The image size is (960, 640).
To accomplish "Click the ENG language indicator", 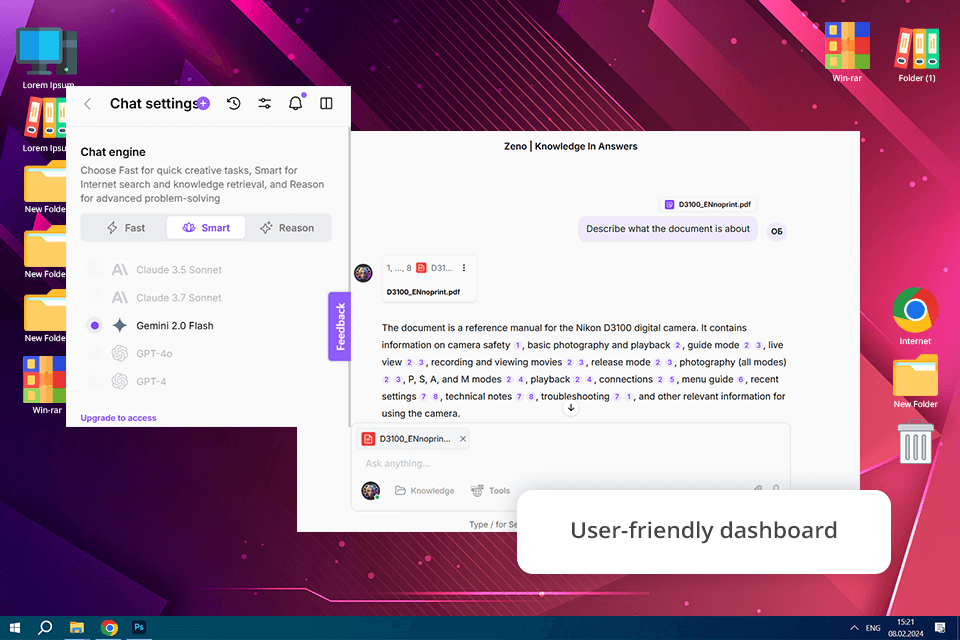I will [x=873, y=628].
